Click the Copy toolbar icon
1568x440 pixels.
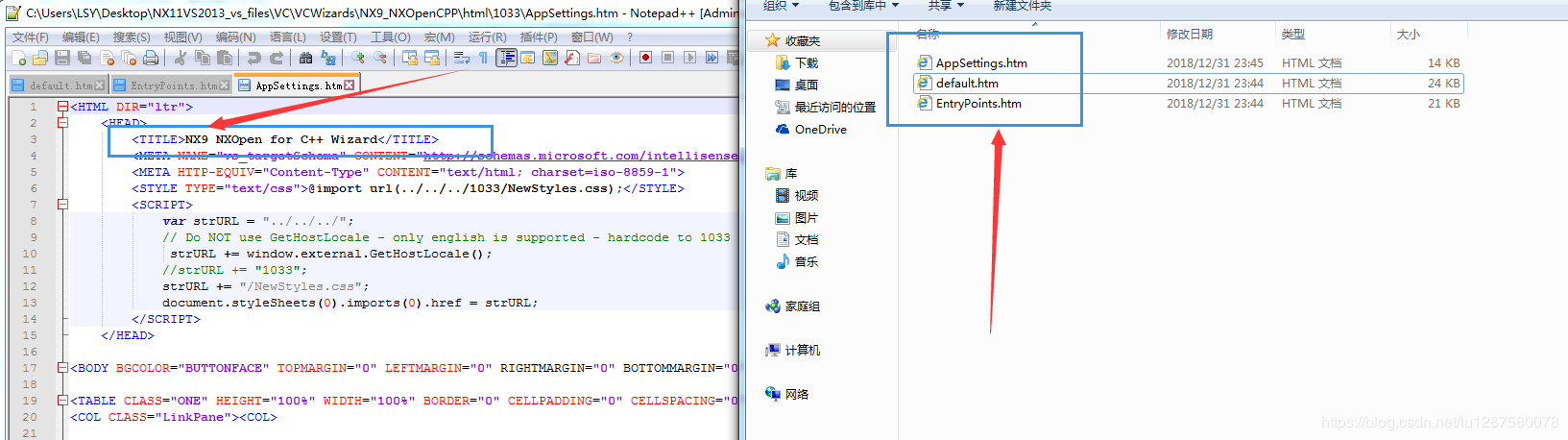point(202,58)
